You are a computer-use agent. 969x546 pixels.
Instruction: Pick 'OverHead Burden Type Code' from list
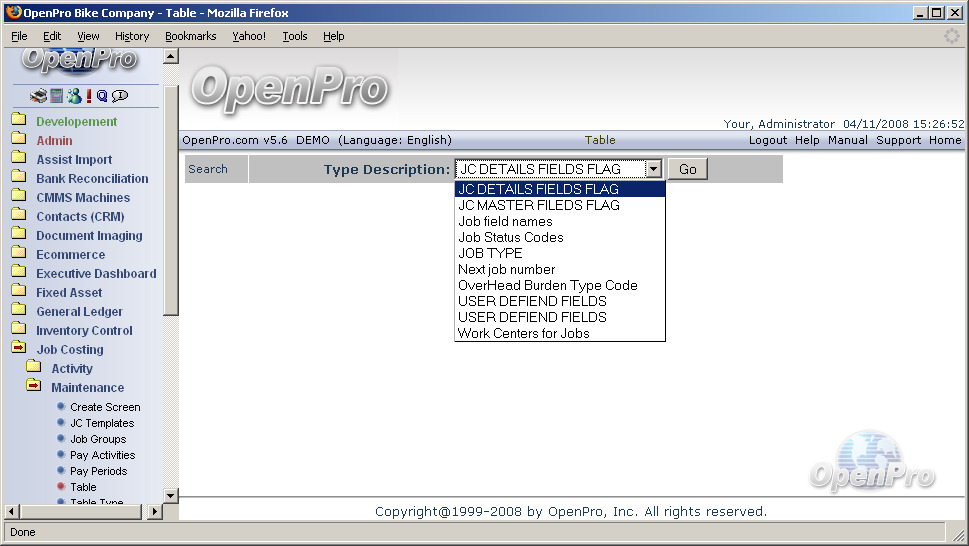point(547,285)
